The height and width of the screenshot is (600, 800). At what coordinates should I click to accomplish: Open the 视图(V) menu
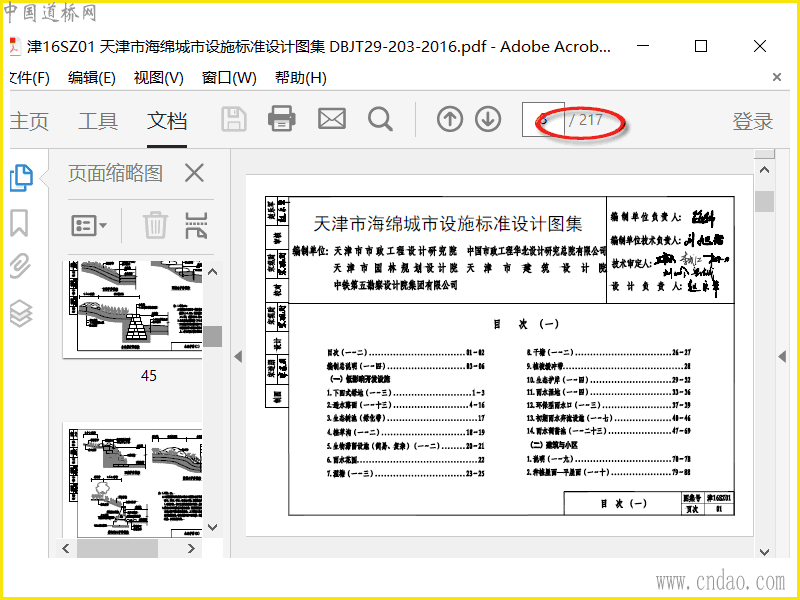159,78
